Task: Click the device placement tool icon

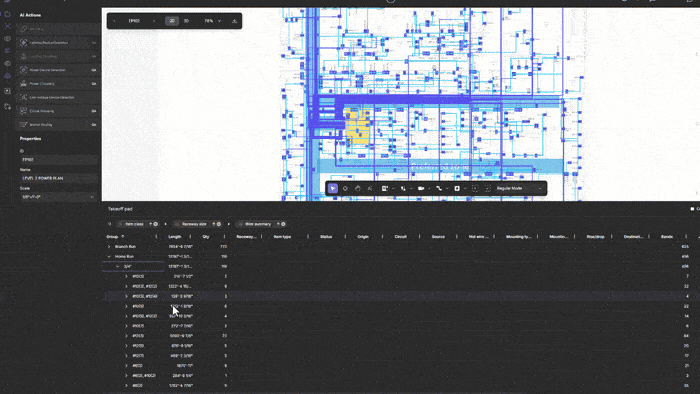Action: click(403, 189)
